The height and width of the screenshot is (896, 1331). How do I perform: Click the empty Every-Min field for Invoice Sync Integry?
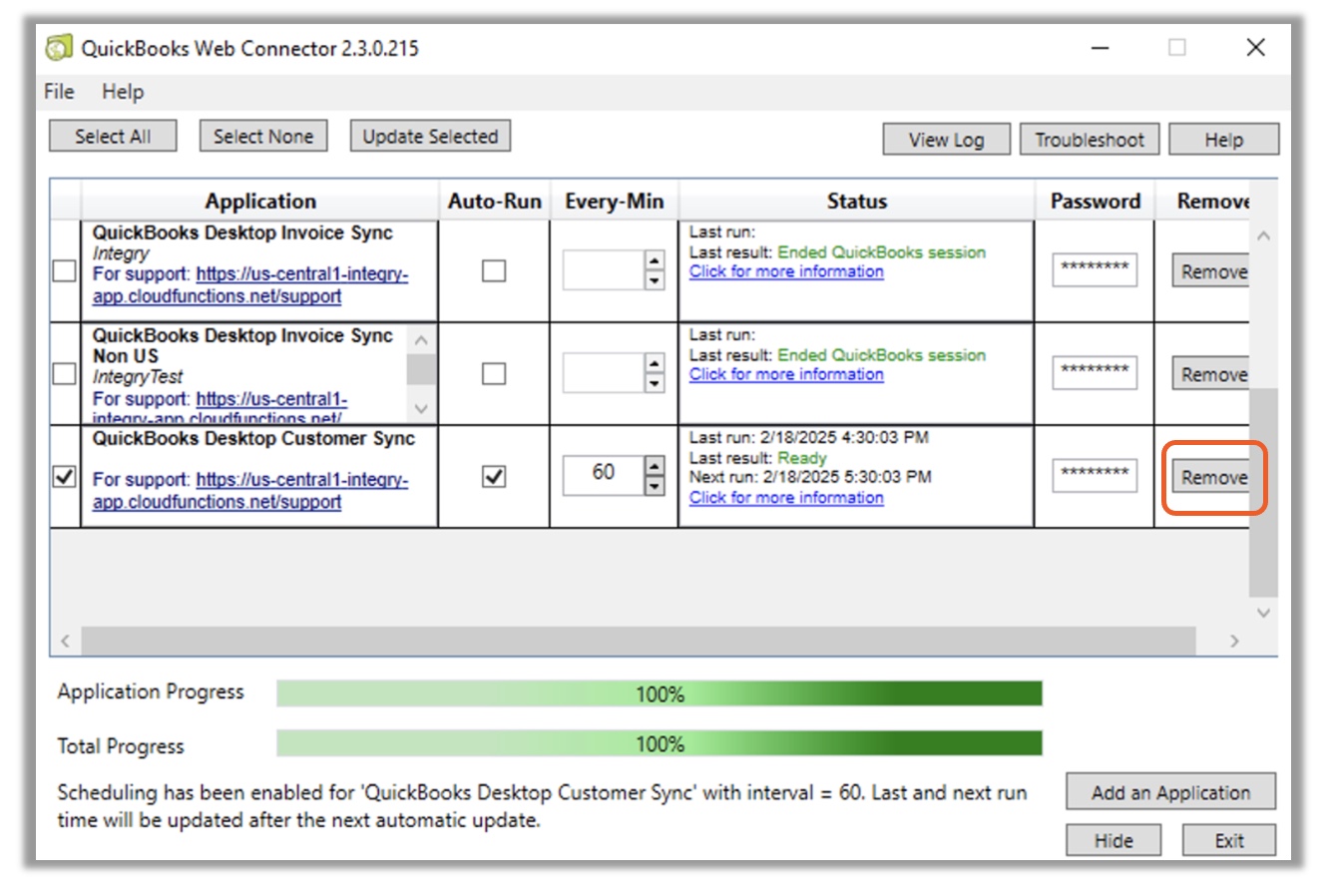(x=604, y=270)
